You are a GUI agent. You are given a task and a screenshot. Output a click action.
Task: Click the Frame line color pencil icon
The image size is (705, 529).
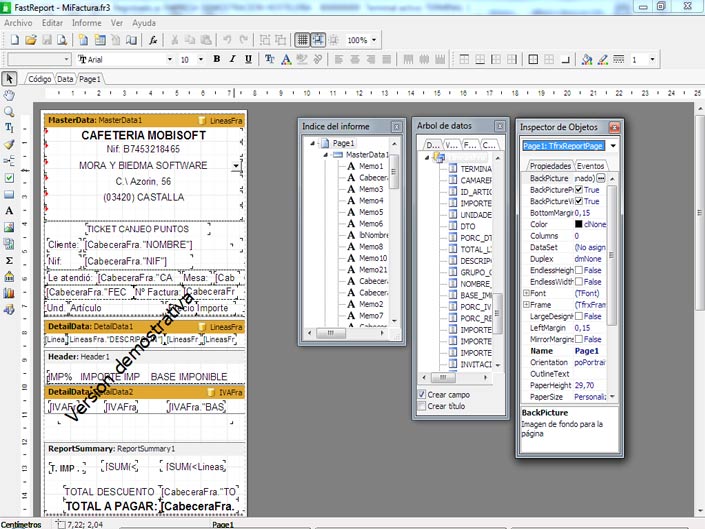click(x=602, y=59)
